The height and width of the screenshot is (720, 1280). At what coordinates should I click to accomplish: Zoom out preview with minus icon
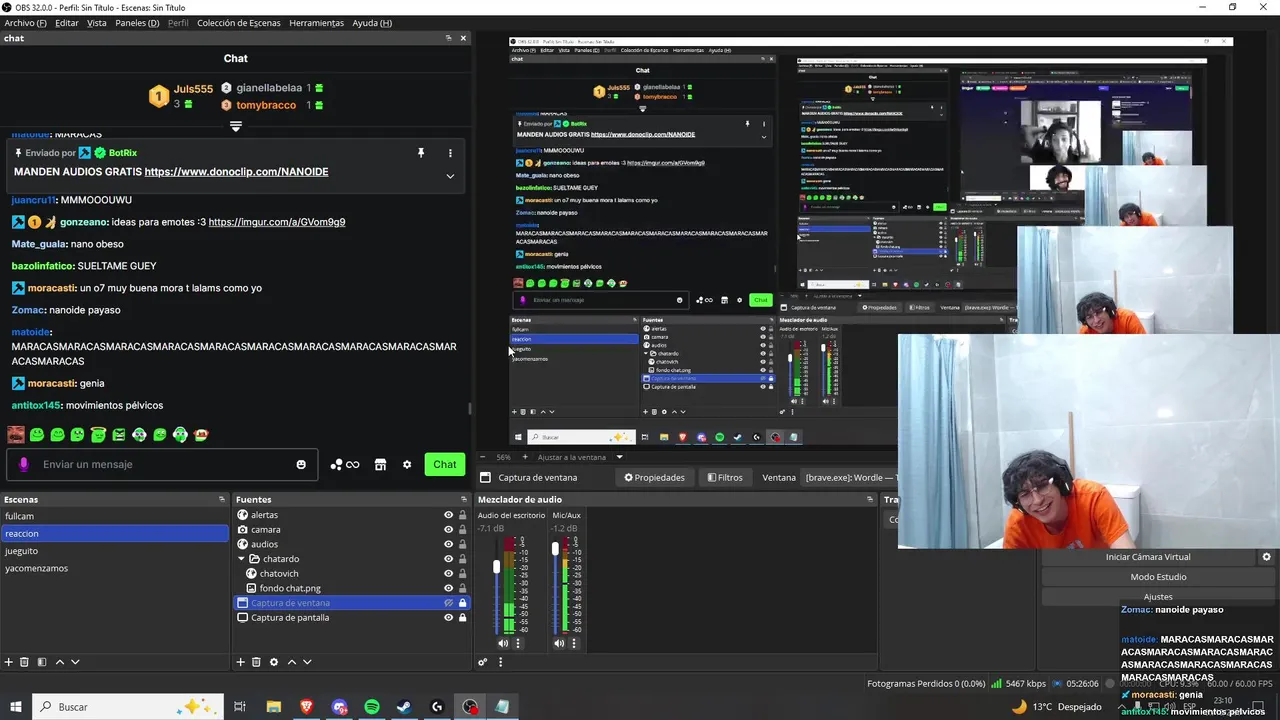[x=482, y=457]
